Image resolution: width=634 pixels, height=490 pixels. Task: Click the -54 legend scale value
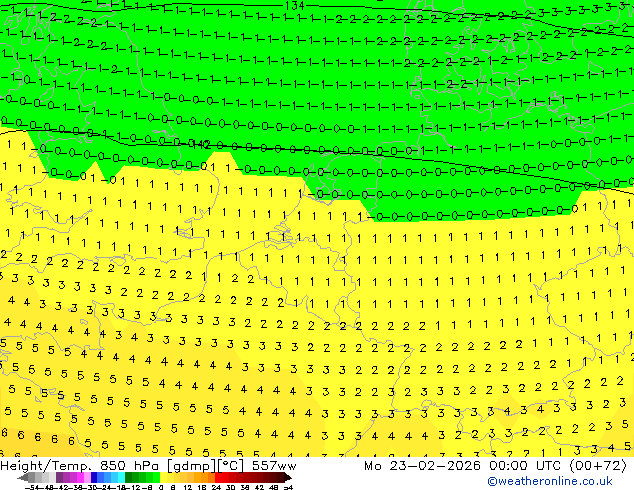coord(32,488)
